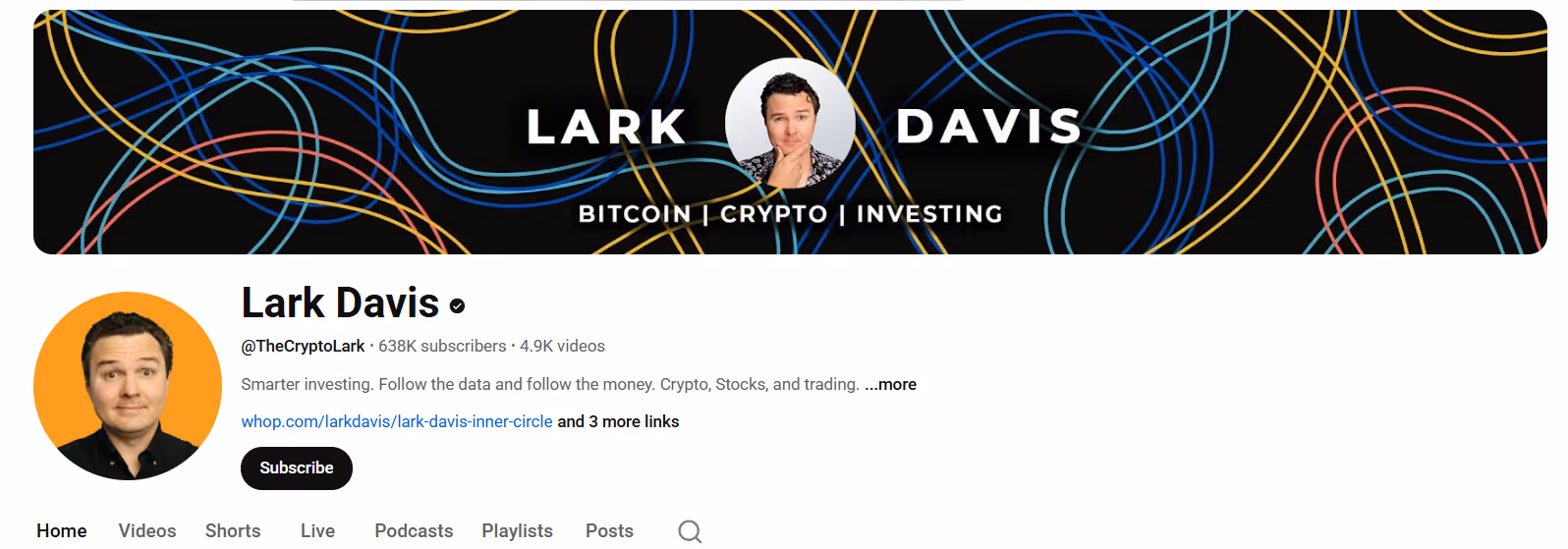This screenshot has height=549, width=1568.
Task: Click the channel description text about smarter investing
Action: pos(550,384)
